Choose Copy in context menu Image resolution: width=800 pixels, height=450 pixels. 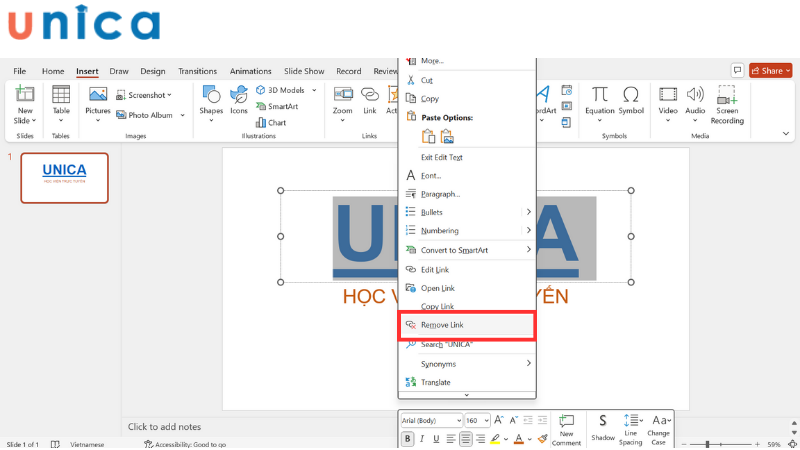pos(467,98)
